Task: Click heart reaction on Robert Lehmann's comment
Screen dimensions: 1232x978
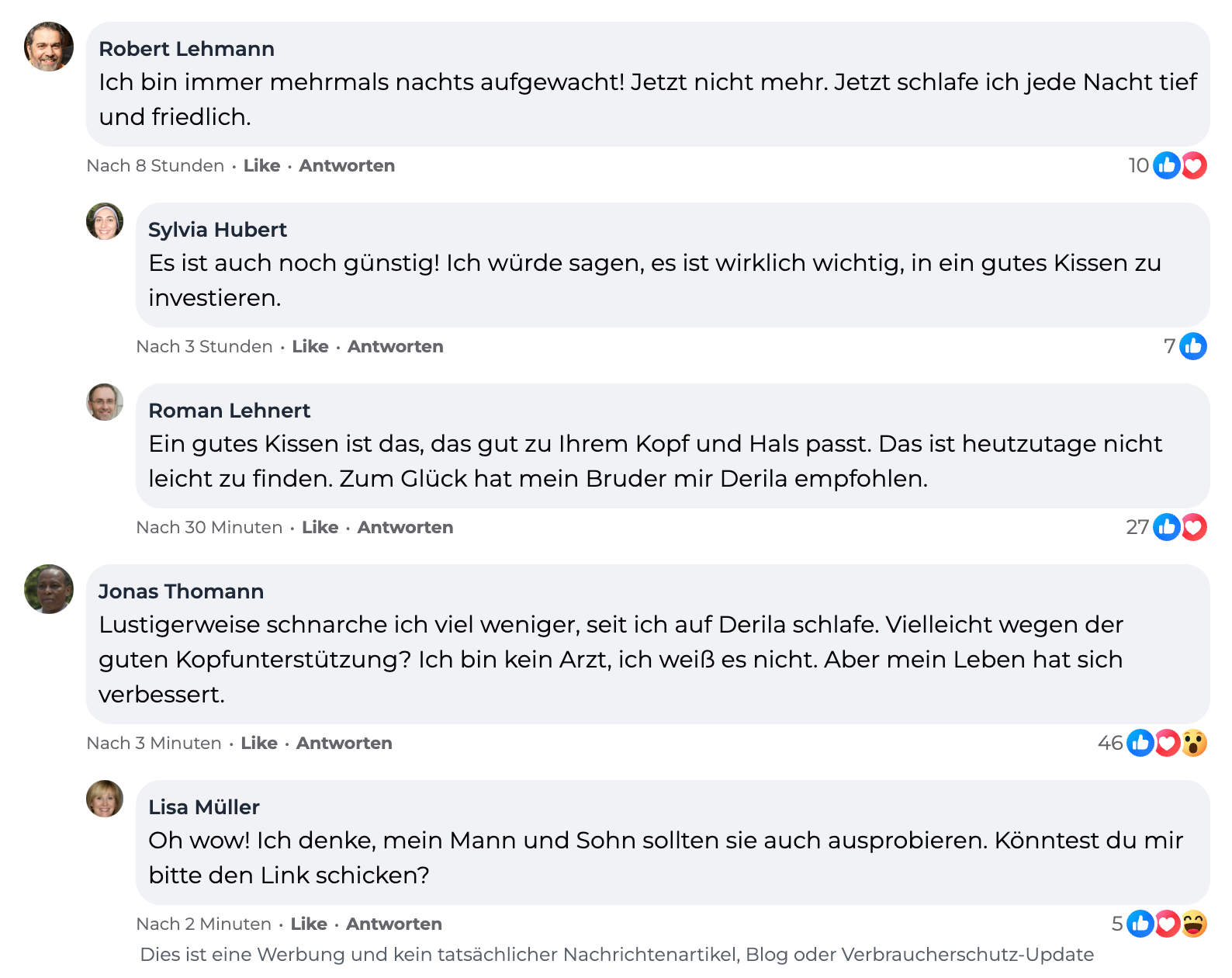Action: pos(1194,165)
